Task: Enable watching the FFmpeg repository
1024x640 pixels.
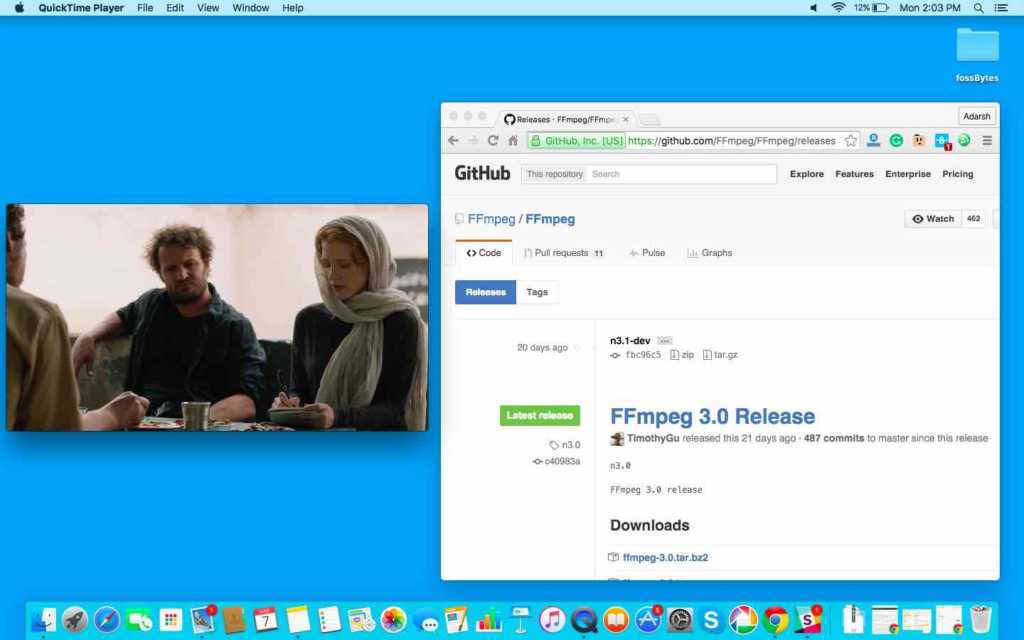Action: click(x=931, y=218)
